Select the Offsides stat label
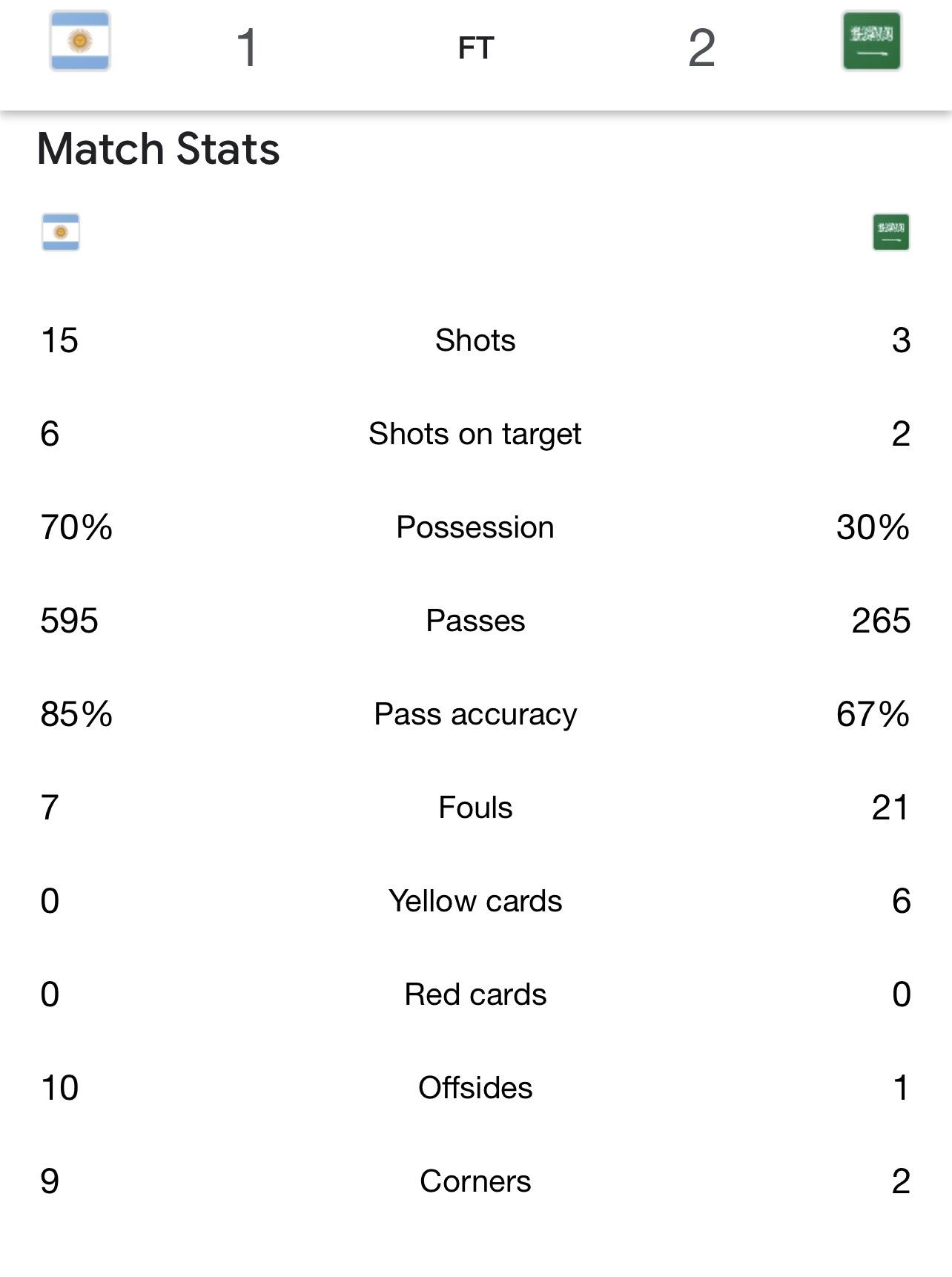 (475, 1088)
